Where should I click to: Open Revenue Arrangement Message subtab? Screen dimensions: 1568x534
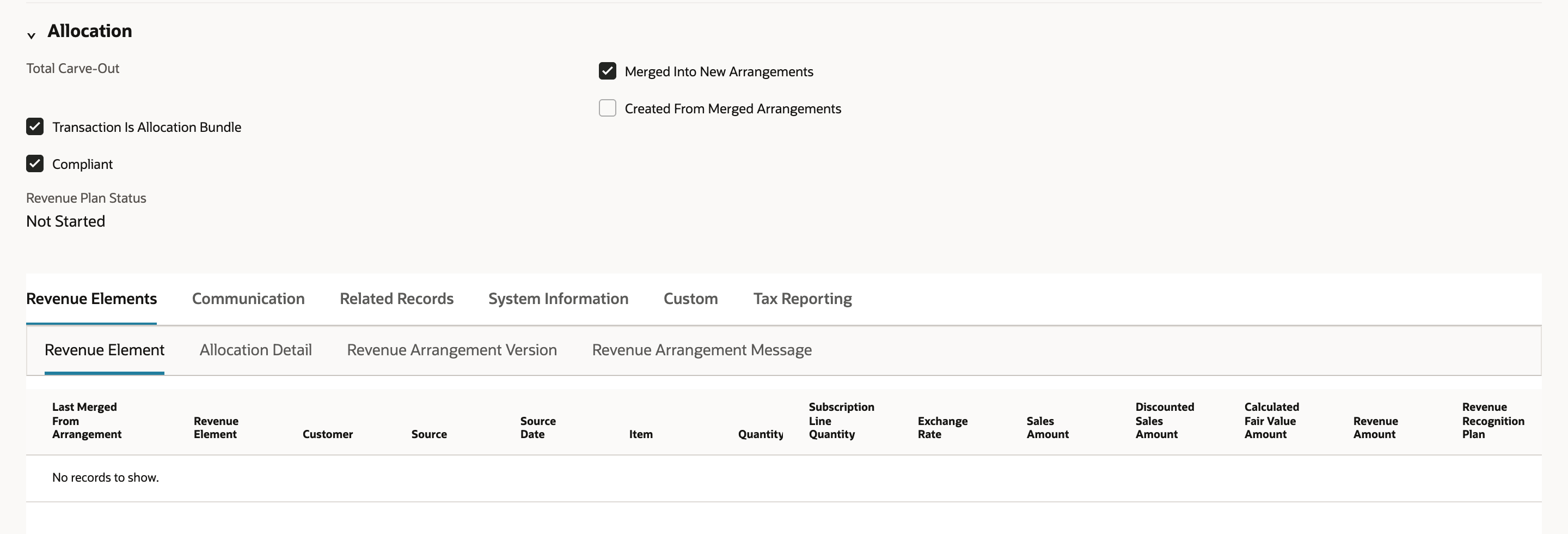coord(702,349)
